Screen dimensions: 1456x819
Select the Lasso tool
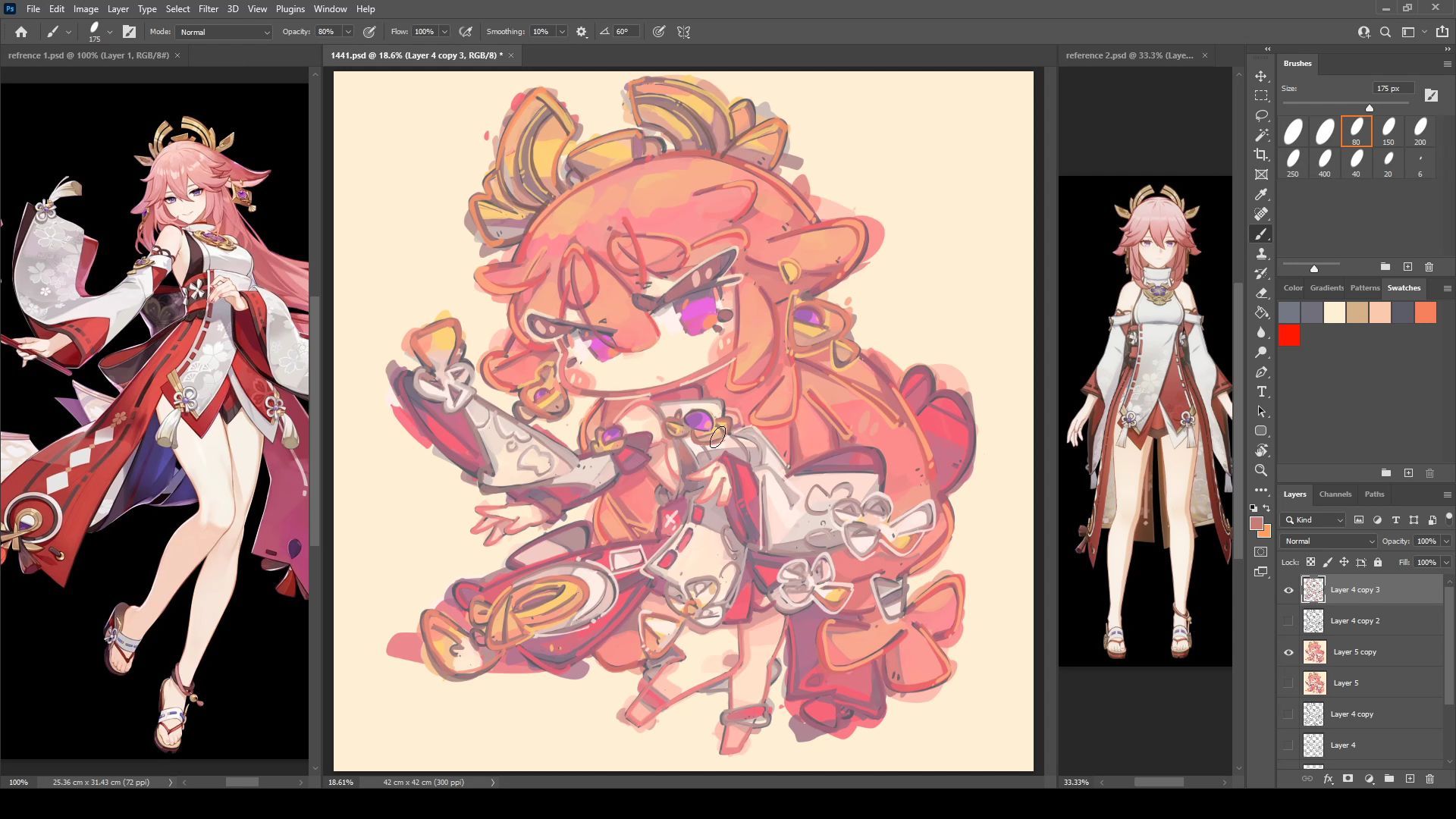(x=1261, y=116)
